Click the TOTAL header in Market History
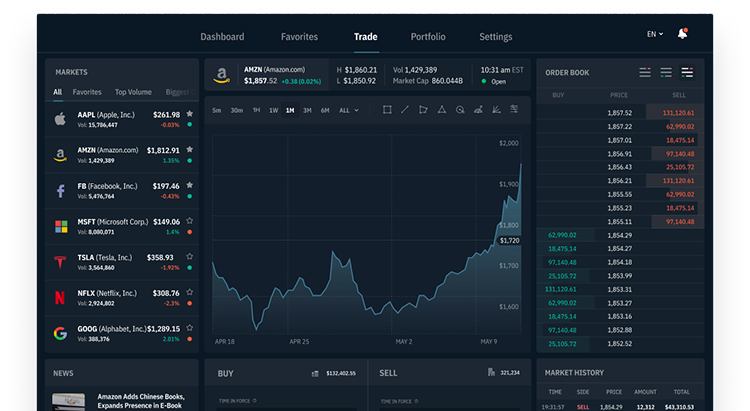 [682, 392]
